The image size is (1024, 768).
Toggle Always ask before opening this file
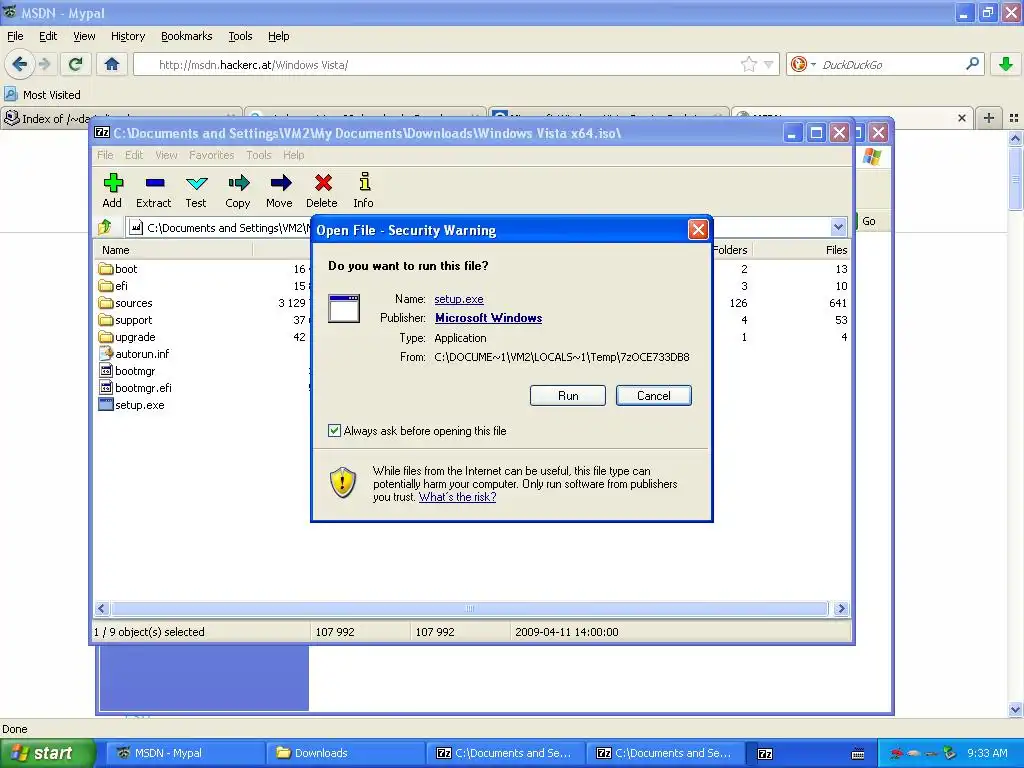tap(334, 431)
